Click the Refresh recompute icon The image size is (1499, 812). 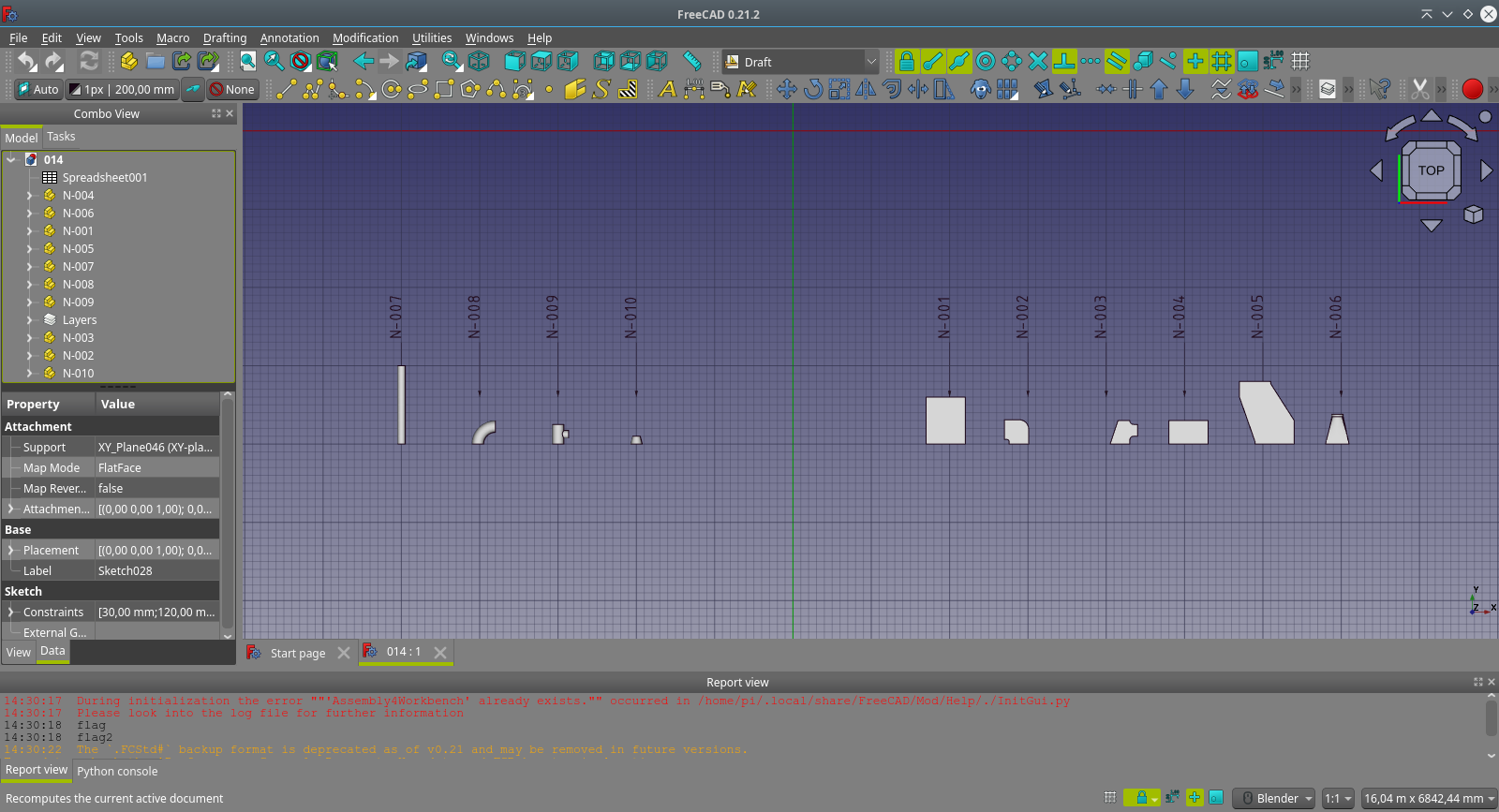point(89,62)
